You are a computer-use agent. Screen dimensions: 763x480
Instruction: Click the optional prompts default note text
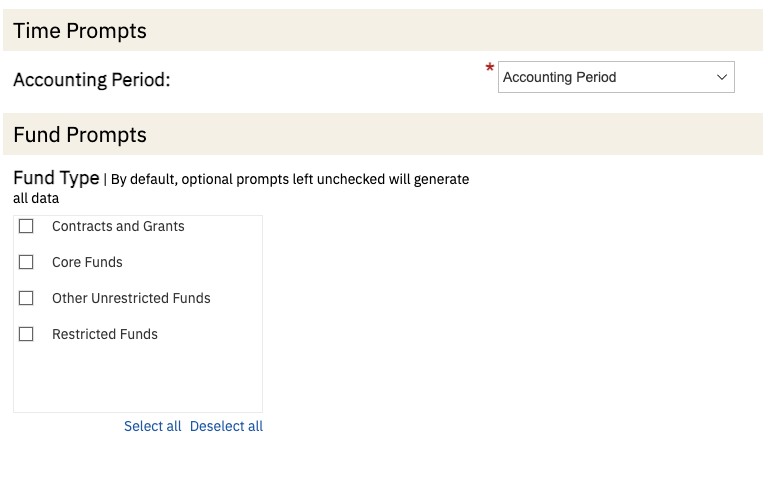click(x=289, y=180)
